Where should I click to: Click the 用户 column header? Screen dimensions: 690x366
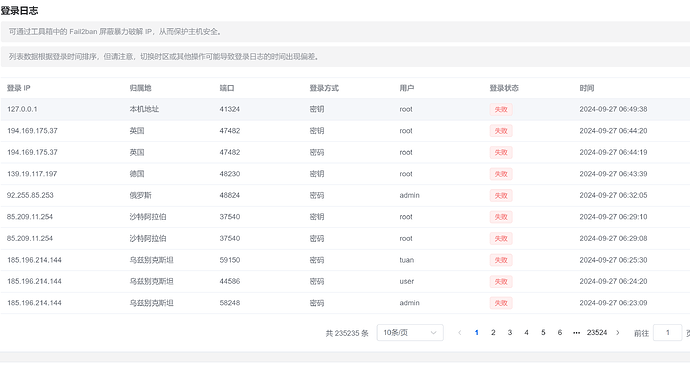(x=407, y=88)
